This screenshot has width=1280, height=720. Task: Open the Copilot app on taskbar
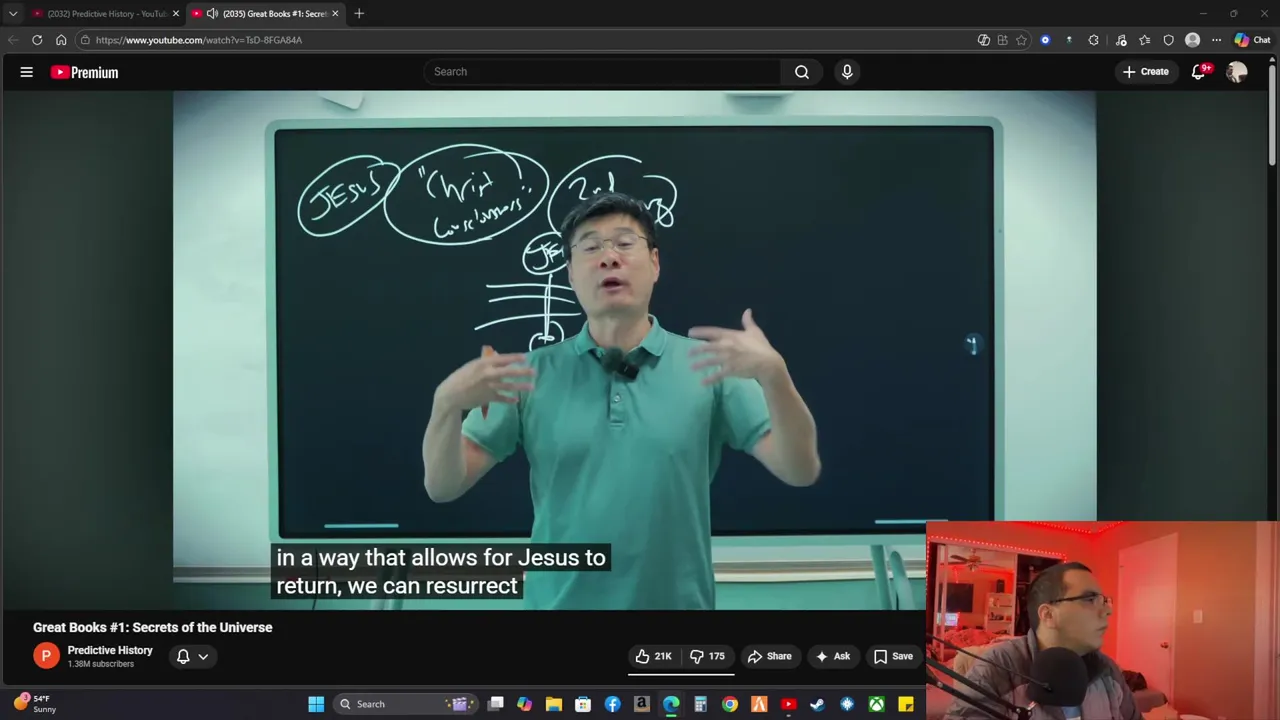(x=524, y=704)
